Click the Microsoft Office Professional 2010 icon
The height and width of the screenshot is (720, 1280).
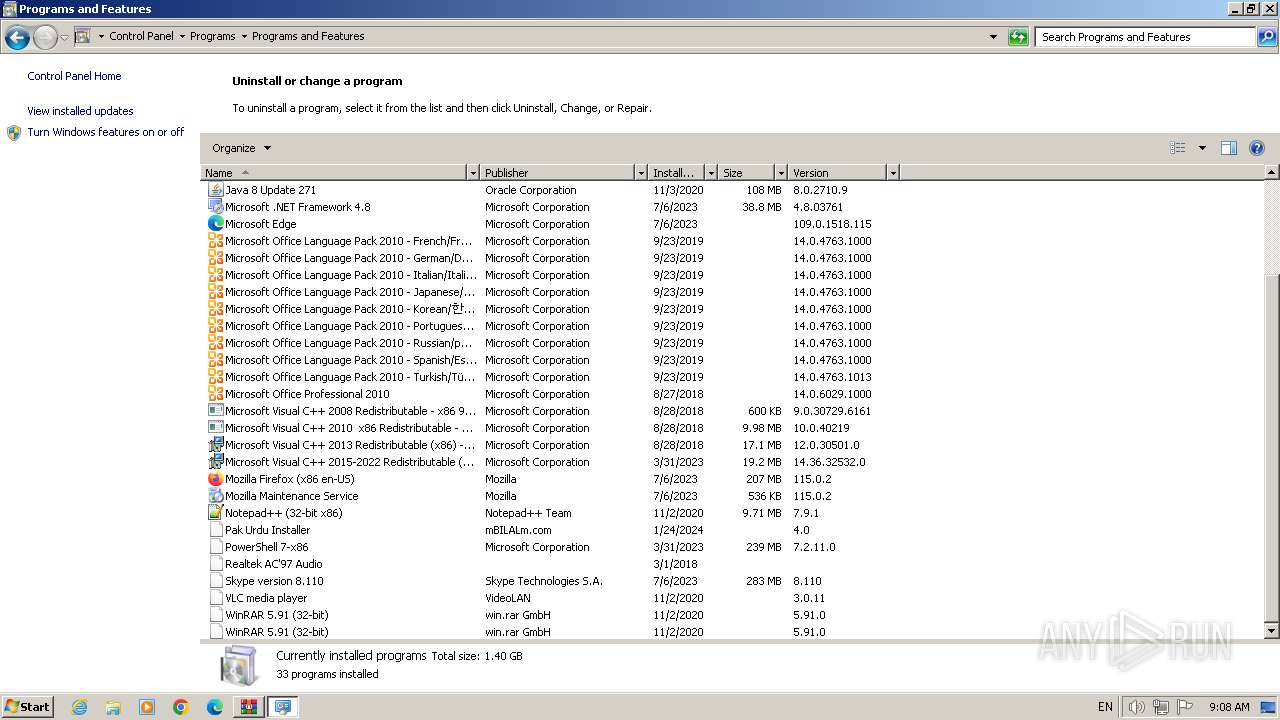[x=215, y=394]
